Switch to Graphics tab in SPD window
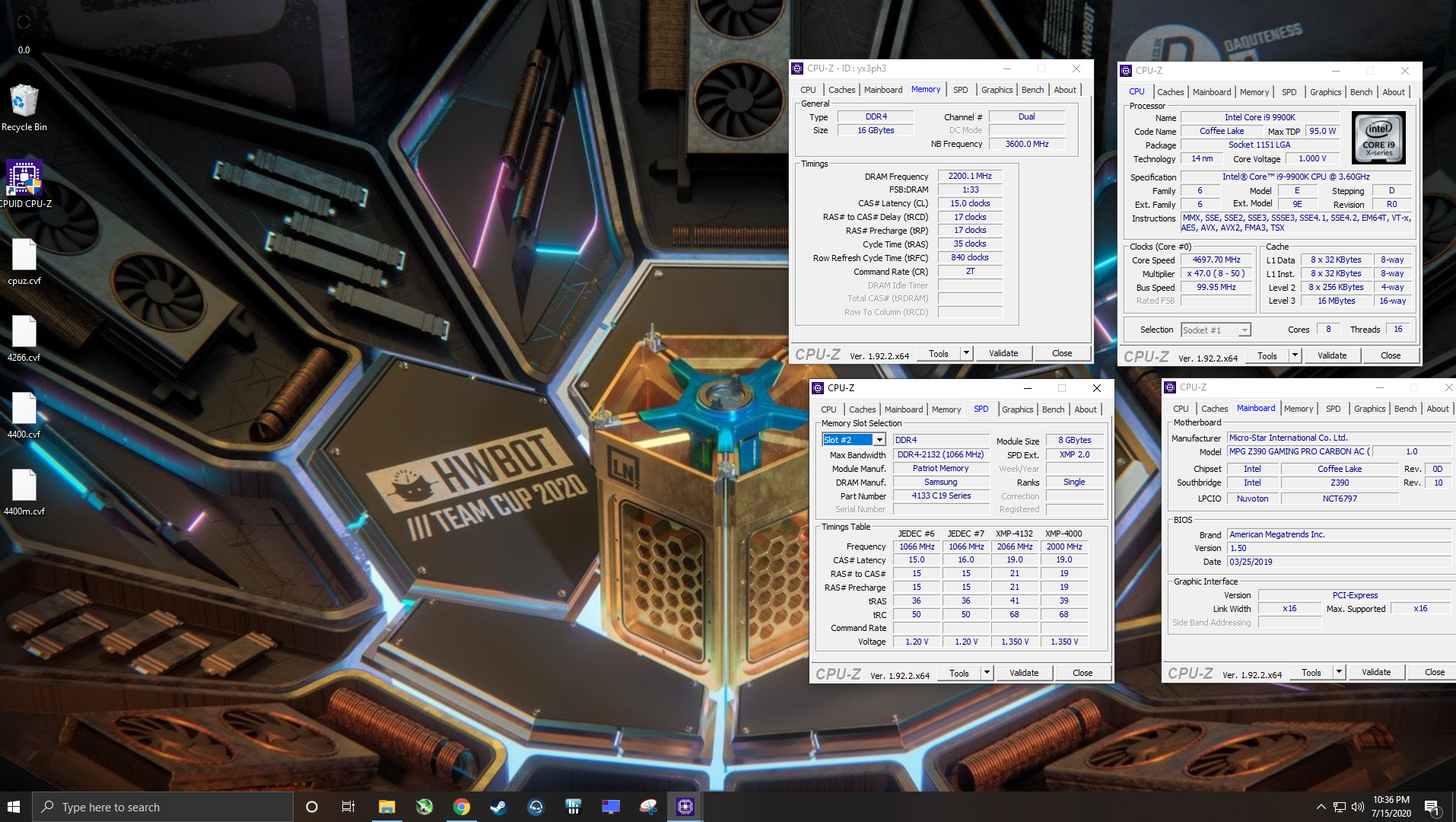1456x822 pixels. coord(1017,409)
